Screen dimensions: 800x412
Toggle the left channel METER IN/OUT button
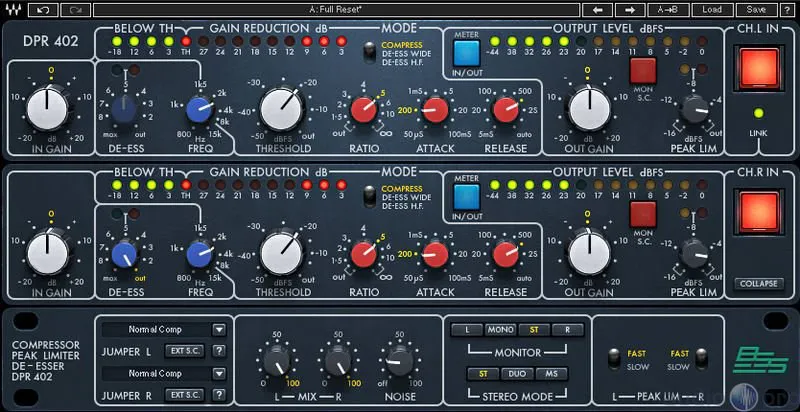(x=466, y=53)
